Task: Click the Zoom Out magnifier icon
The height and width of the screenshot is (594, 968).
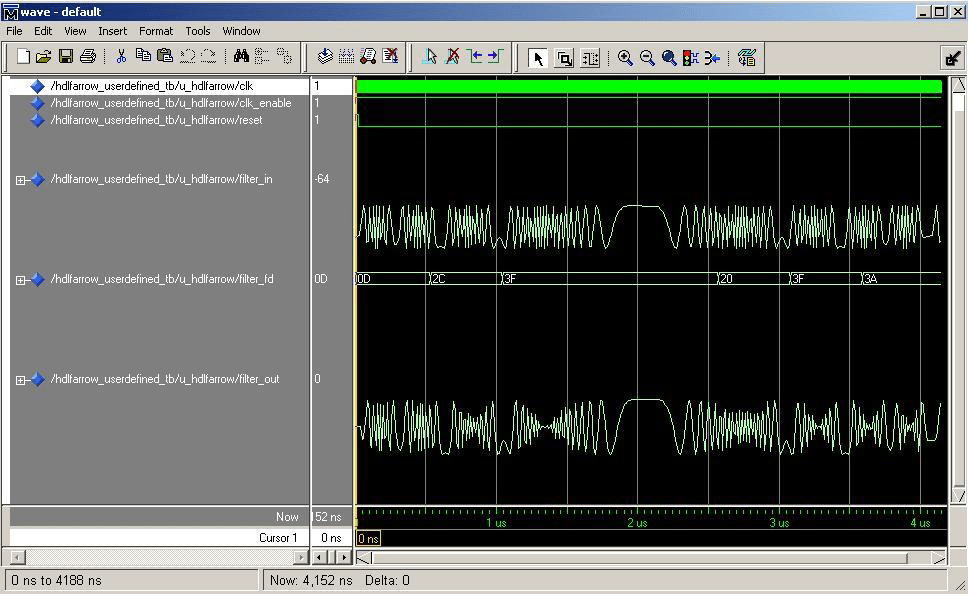Action: (x=647, y=58)
